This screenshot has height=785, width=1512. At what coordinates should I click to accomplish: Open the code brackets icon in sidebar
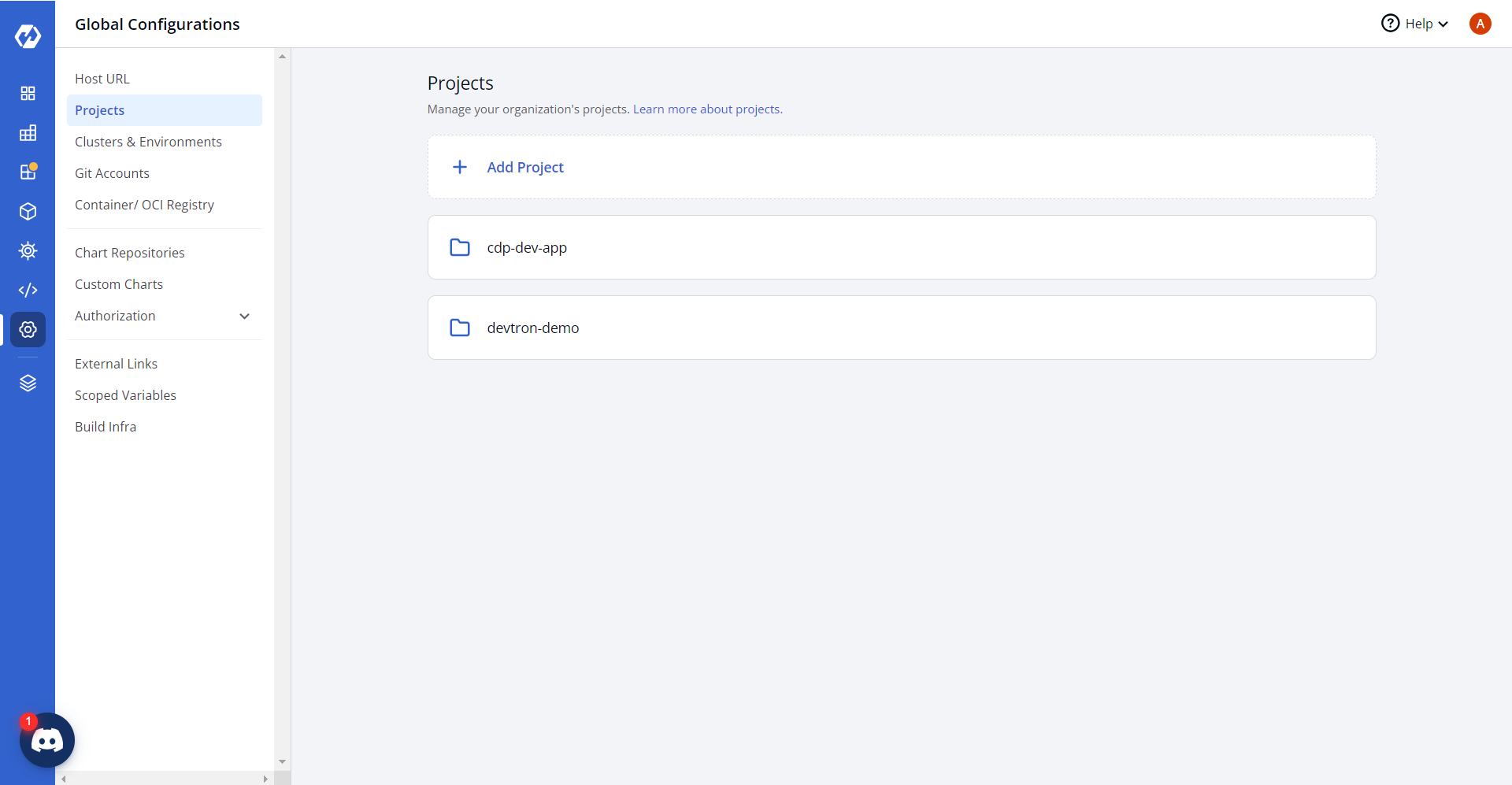click(x=28, y=291)
